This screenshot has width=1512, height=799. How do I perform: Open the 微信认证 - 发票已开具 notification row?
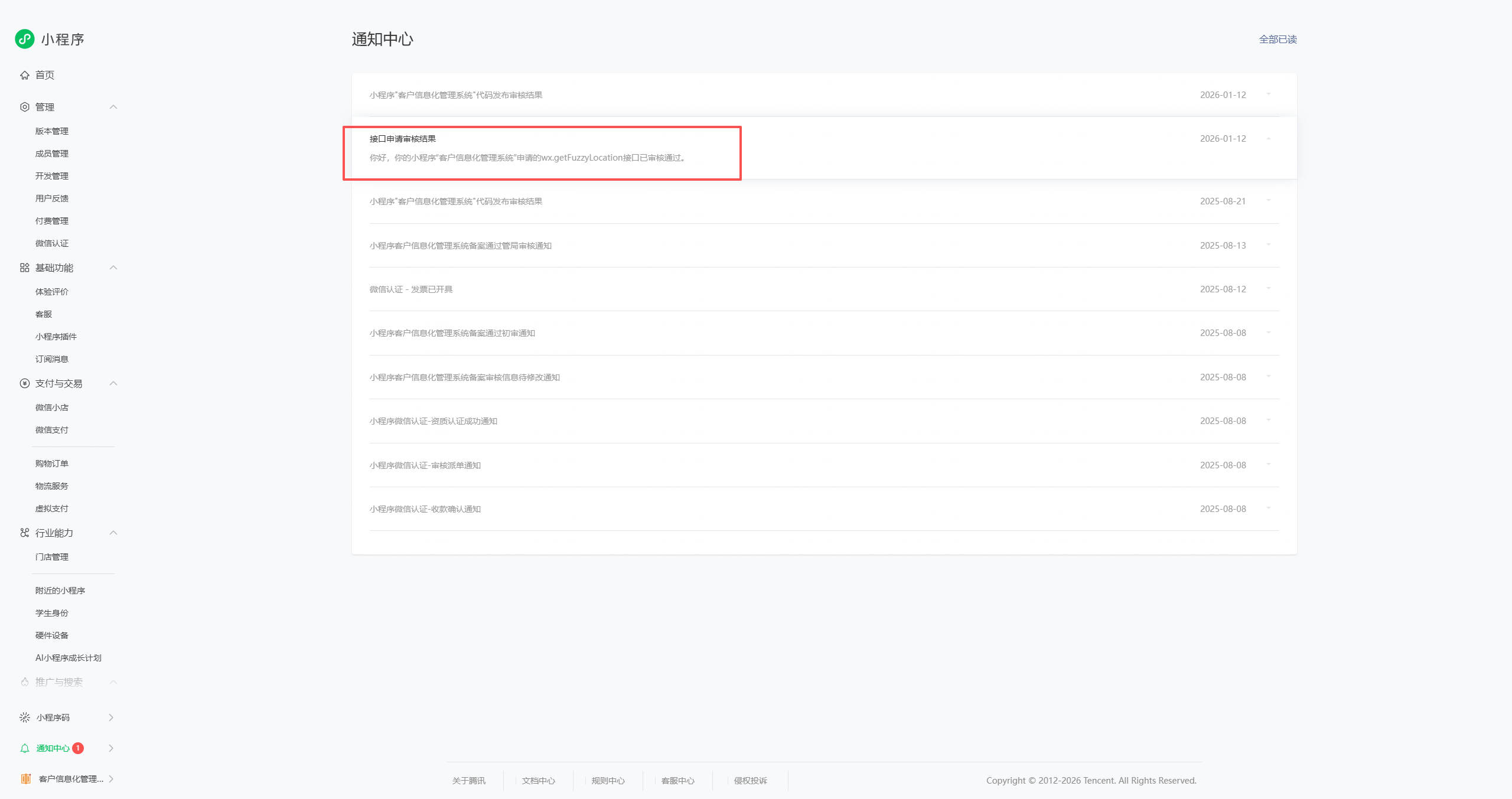(411, 289)
